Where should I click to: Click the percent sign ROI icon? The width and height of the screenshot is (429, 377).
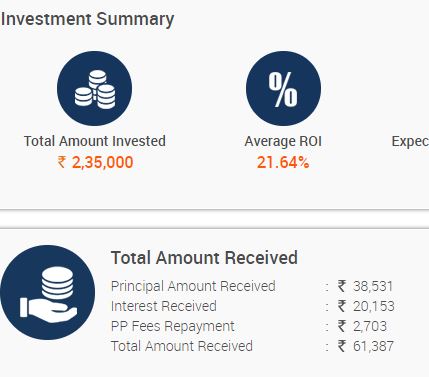(283, 88)
